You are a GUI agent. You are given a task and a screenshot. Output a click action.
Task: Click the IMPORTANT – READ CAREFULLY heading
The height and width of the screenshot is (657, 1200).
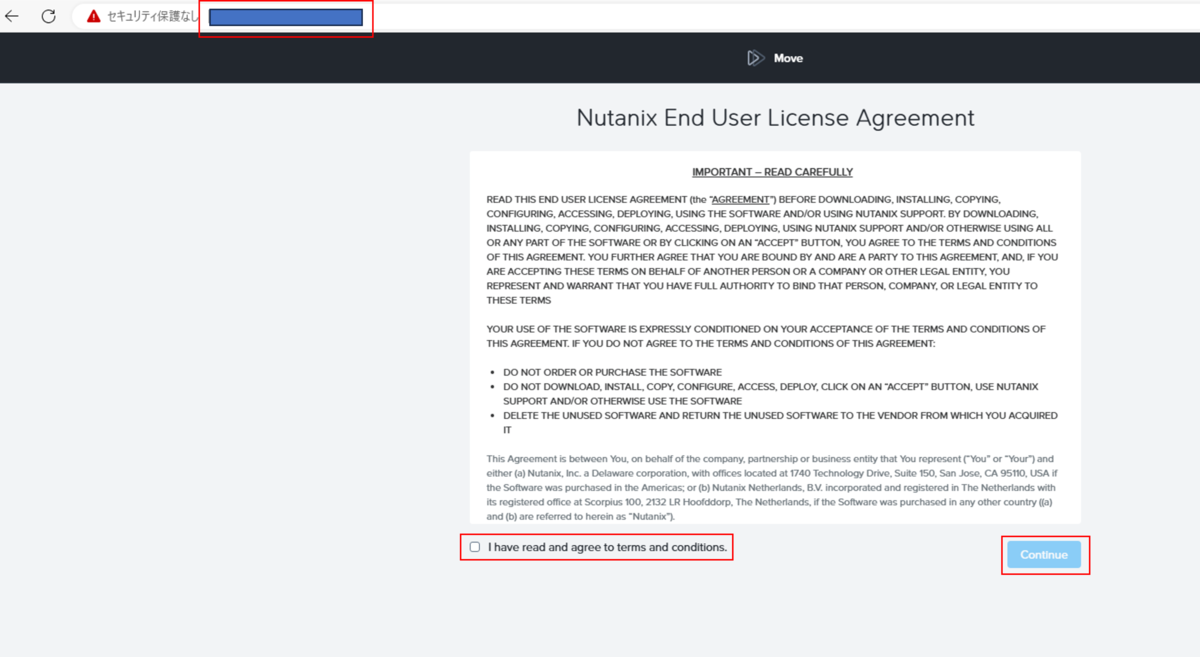tap(772, 172)
